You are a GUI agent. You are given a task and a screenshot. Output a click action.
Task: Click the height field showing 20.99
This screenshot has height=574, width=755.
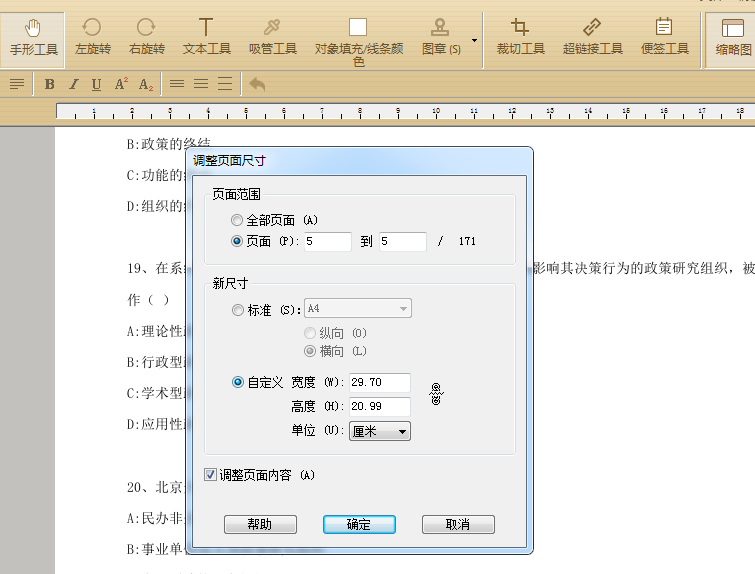click(x=380, y=406)
